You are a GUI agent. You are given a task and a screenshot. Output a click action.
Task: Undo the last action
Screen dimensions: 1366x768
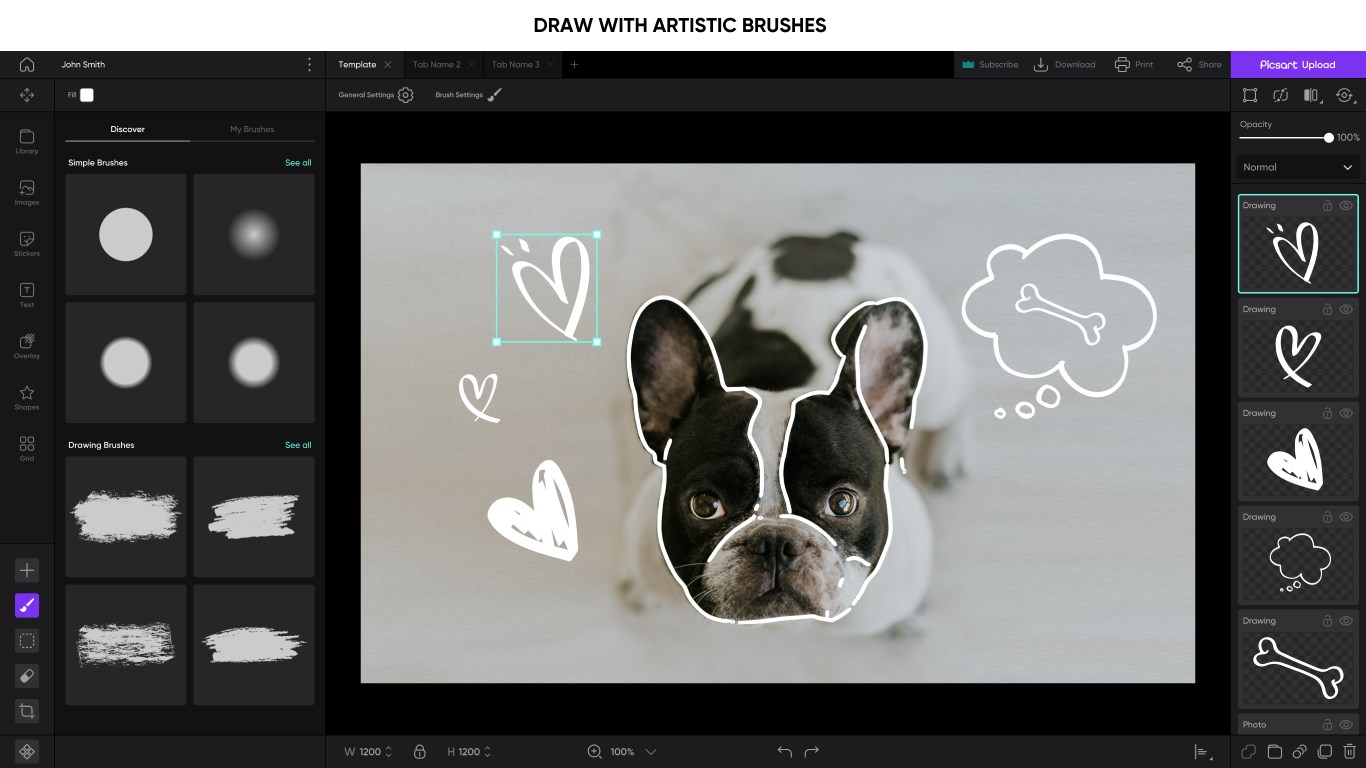(784, 752)
